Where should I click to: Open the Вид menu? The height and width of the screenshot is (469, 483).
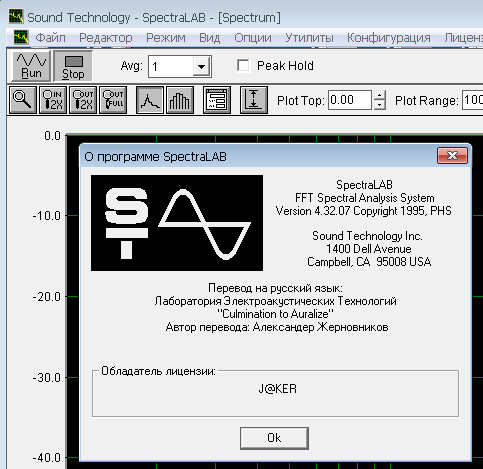(210, 38)
